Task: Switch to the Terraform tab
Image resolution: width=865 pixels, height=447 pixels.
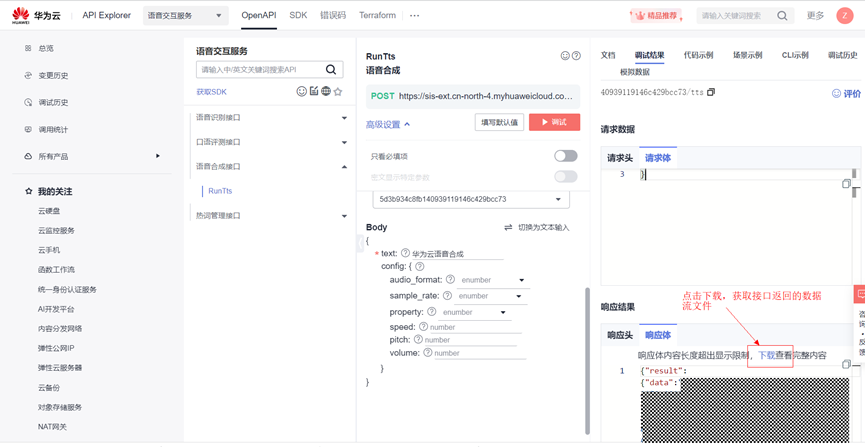Action: click(377, 15)
